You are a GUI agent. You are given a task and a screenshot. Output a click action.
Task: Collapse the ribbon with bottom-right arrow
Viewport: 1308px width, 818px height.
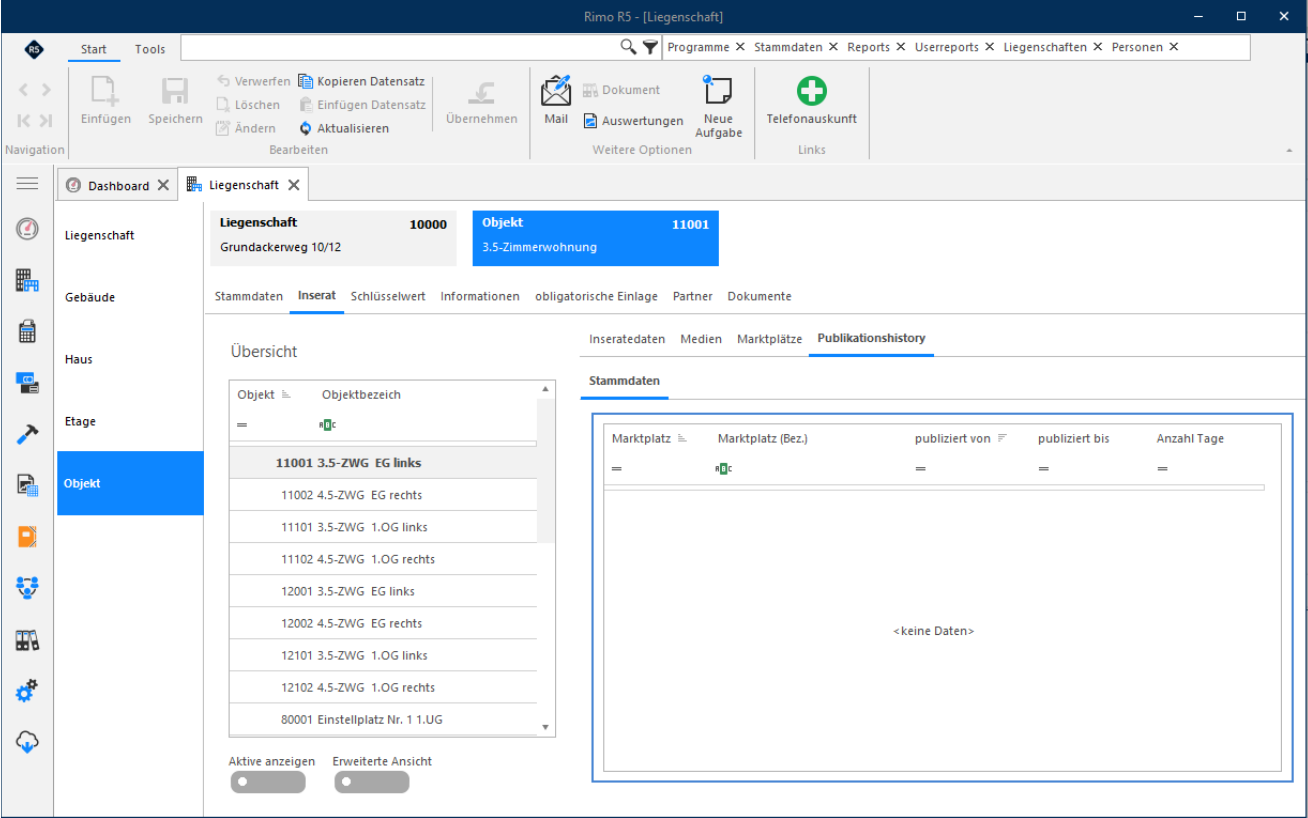[1288, 150]
